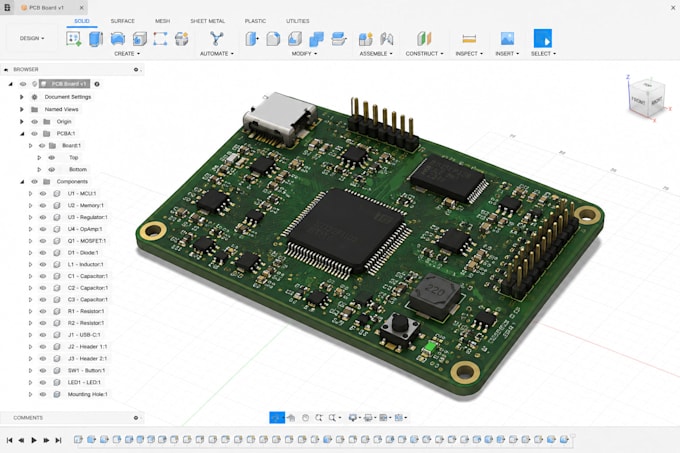Viewport: 680px width, 453px height.
Task: Toggle visibility of L1 - Inductor:1
Action: click(x=42, y=264)
